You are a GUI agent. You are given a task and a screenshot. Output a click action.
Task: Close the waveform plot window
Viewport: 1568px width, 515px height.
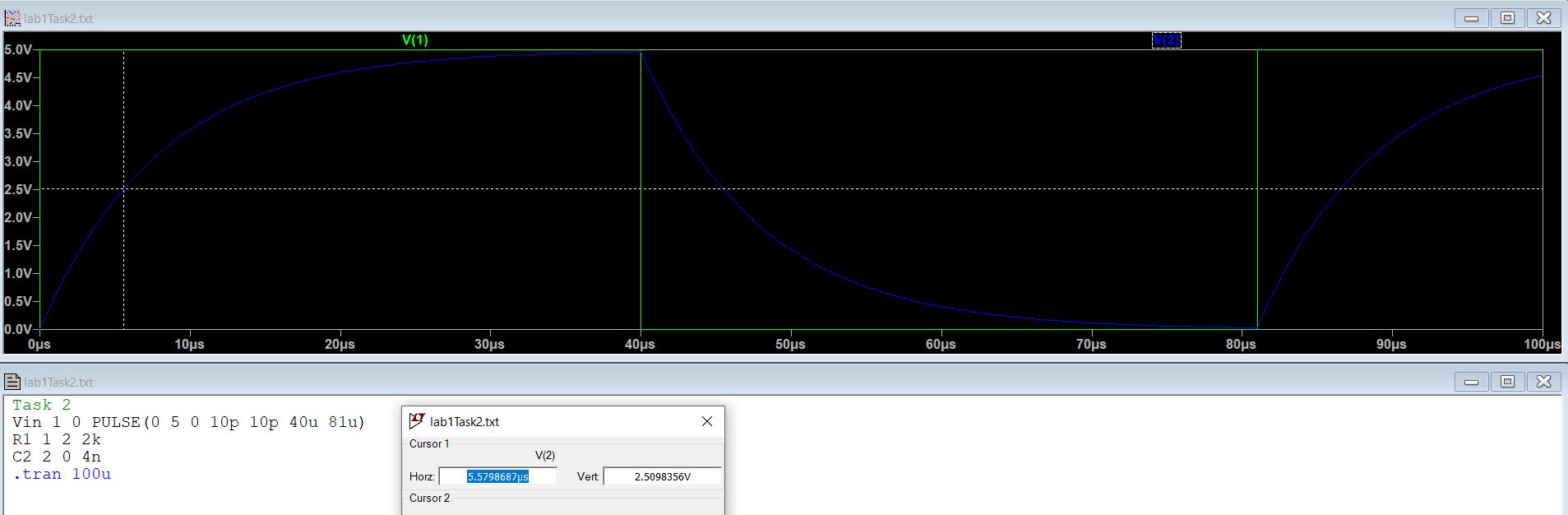click(x=1543, y=18)
